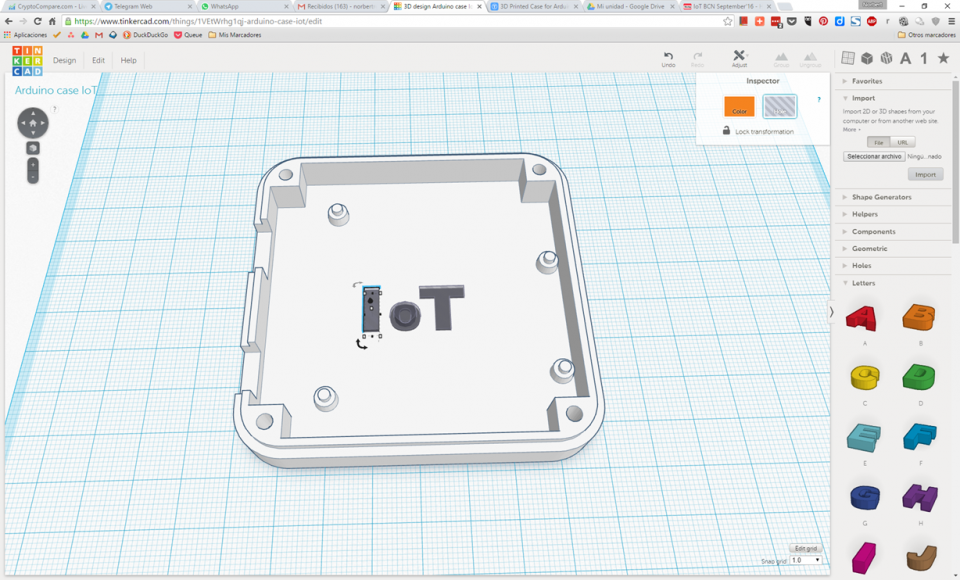Choose the striped Hole swatch in Inspector
Screen dimensions: 960x580
(779, 107)
